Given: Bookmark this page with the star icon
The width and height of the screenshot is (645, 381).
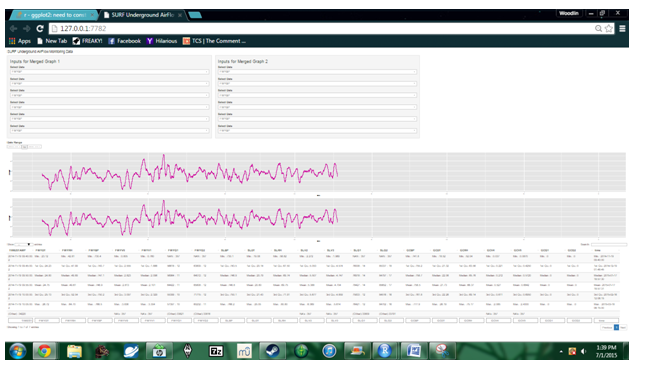Looking at the screenshot, I should 609,28.
